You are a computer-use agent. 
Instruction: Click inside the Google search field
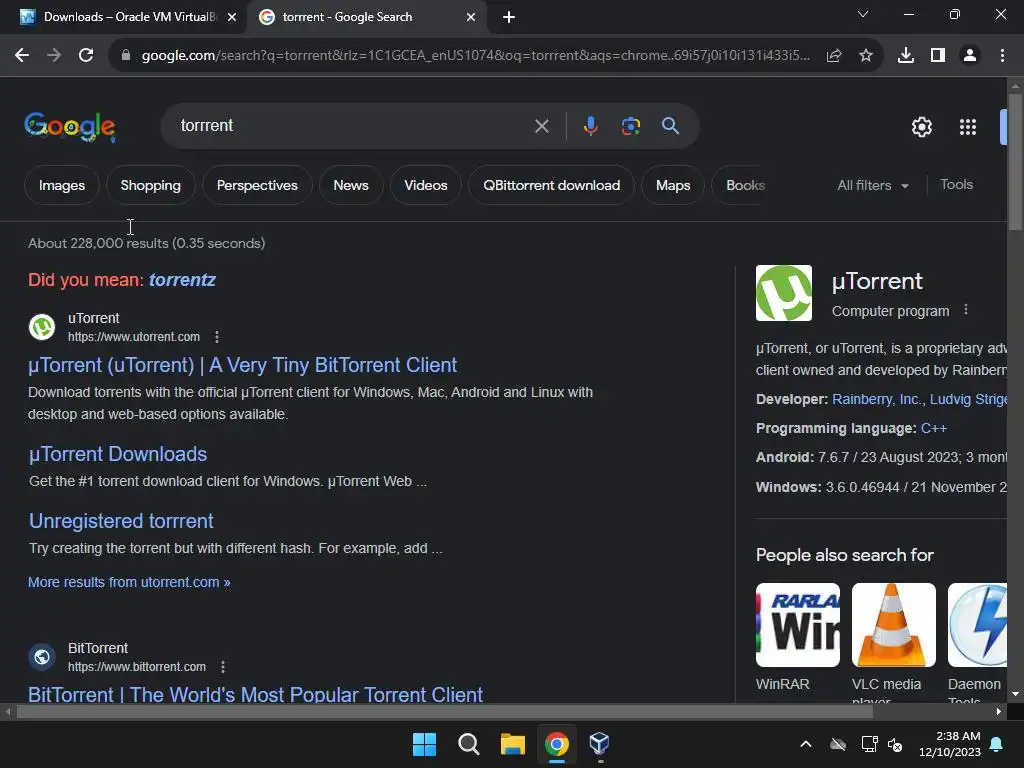tap(353, 125)
